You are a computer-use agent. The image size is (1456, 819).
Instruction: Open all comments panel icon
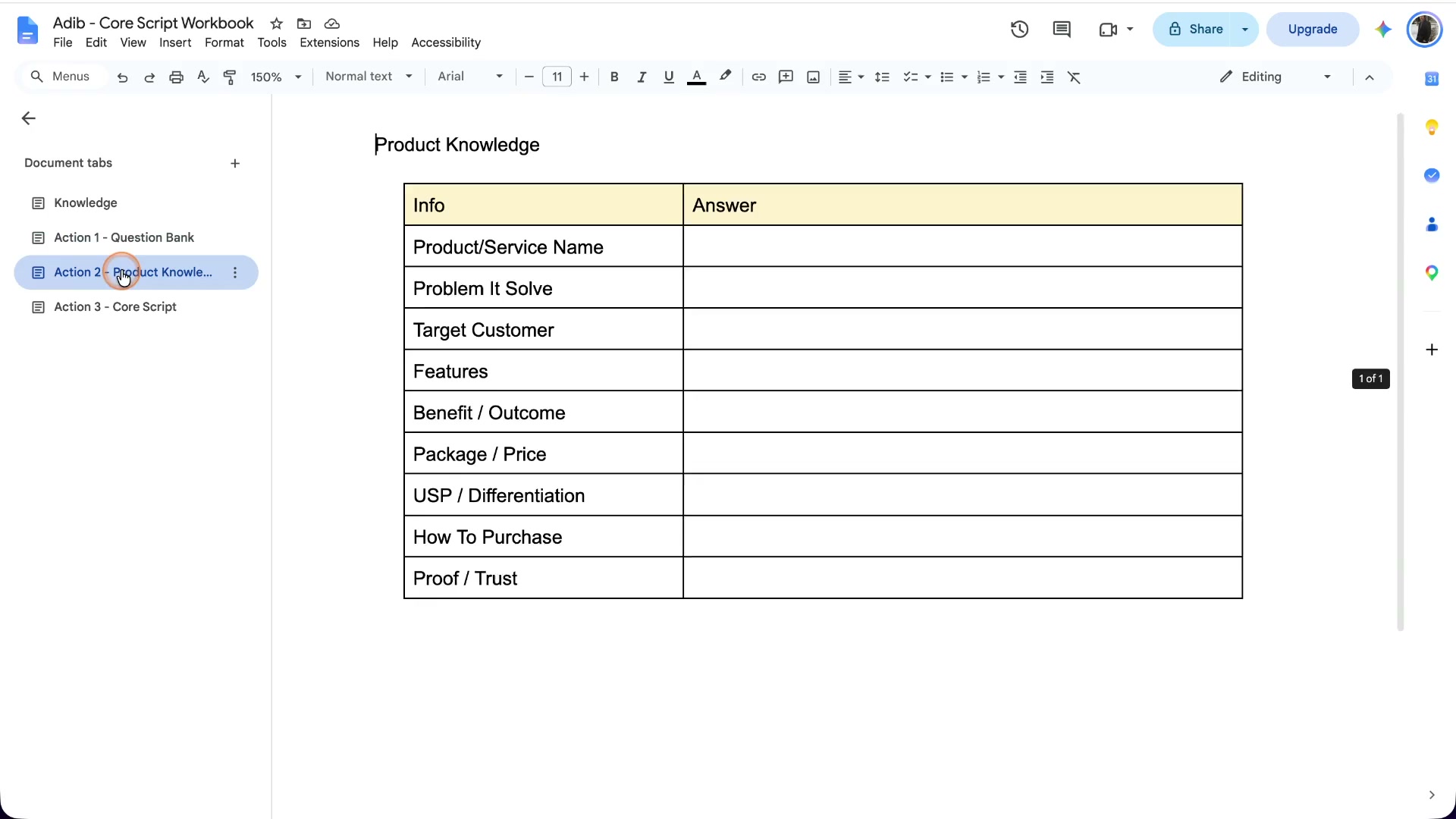pyautogui.click(x=1062, y=30)
